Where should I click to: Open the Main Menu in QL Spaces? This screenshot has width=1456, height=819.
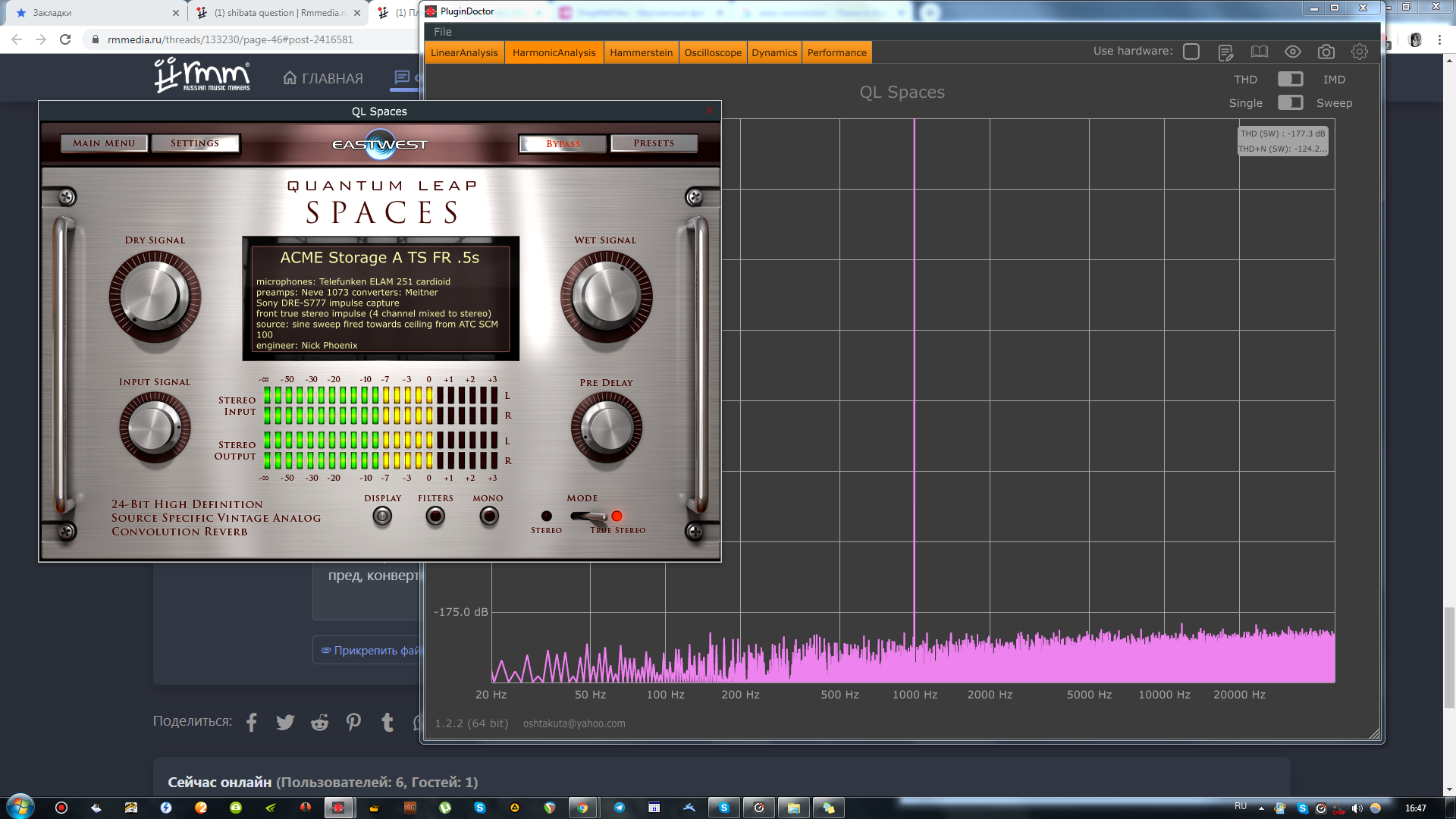[x=104, y=143]
